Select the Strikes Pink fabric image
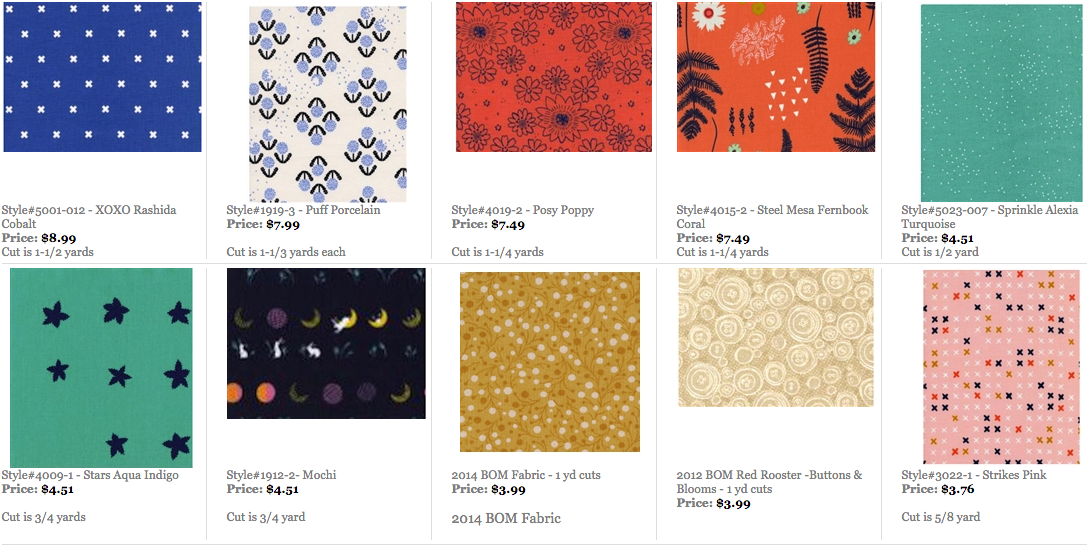Image resolution: width=1087 pixels, height=546 pixels. tap(1001, 366)
